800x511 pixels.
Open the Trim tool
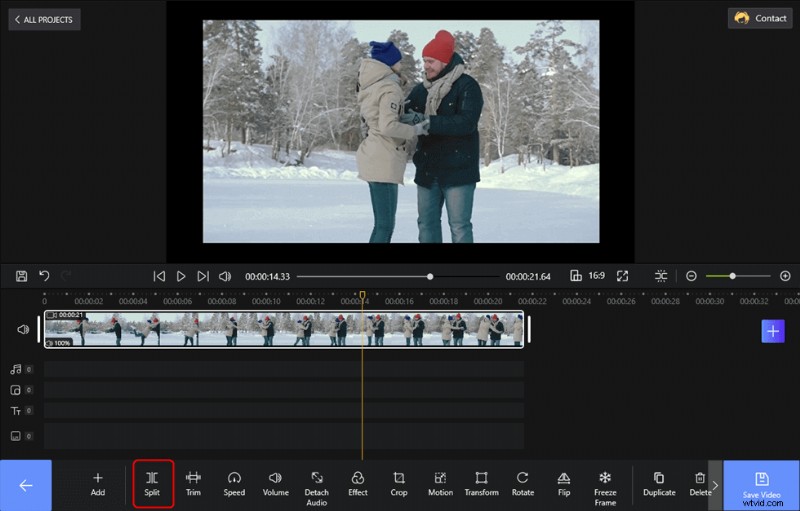pos(193,484)
